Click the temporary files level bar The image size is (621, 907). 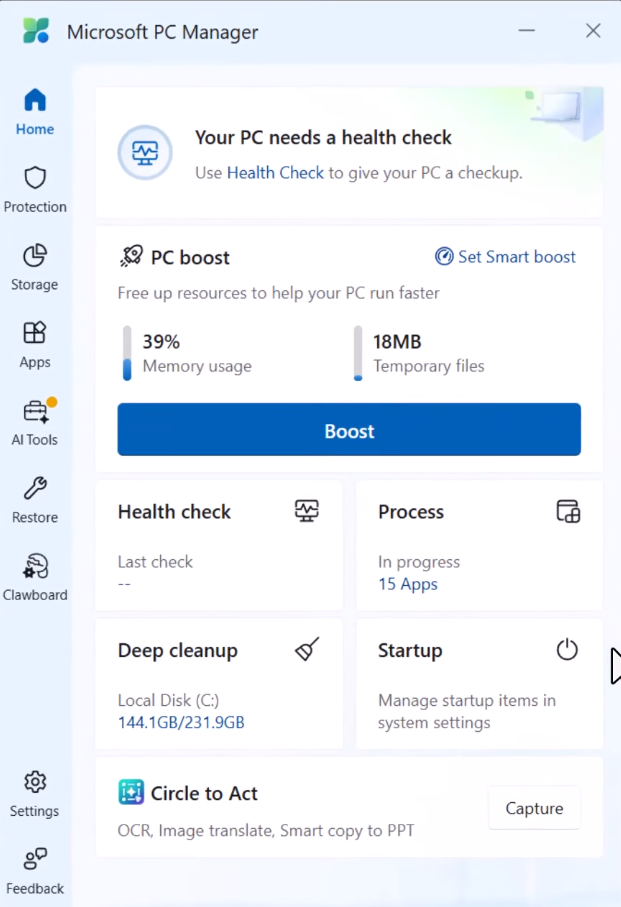[x=358, y=353]
